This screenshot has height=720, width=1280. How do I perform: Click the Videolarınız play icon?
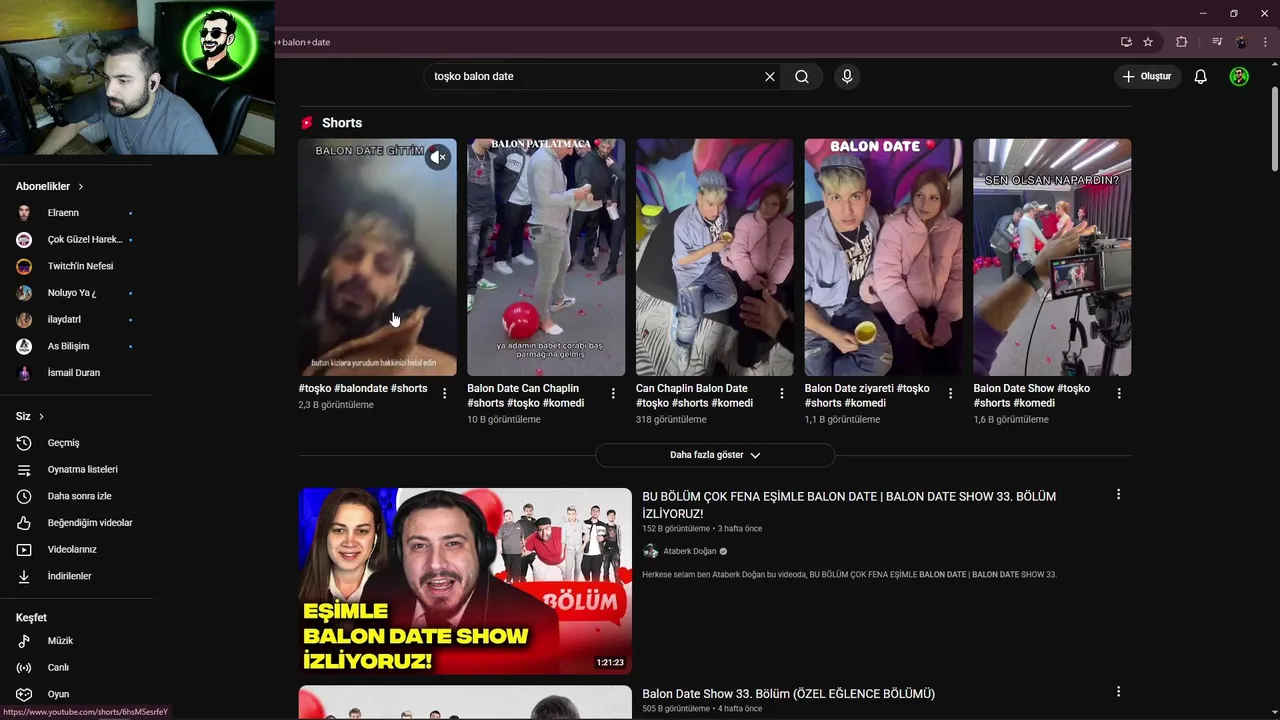pyautogui.click(x=25, y=549)
